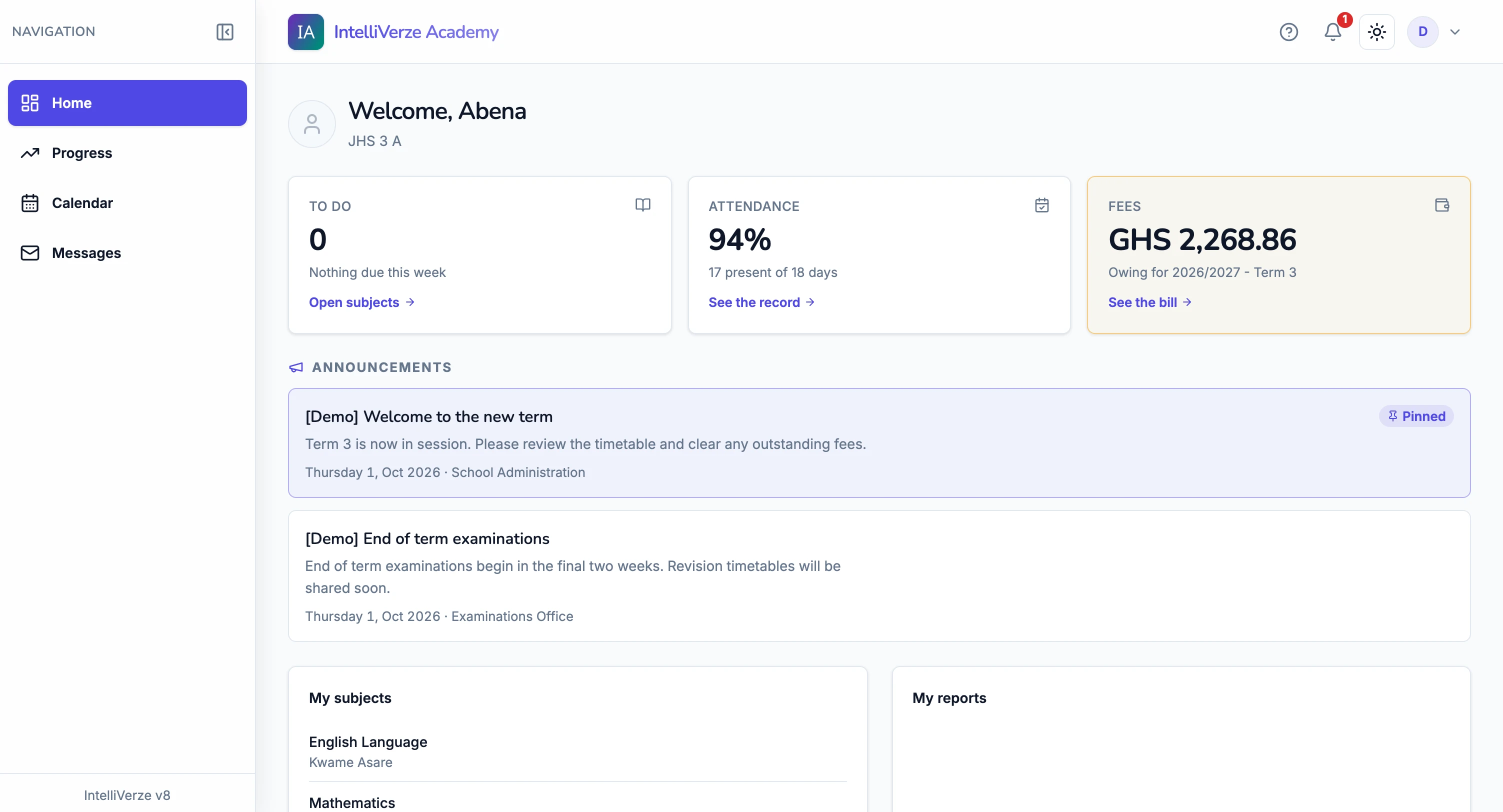Click the IntelliVerze Academy title text
This screenshot has height=812, width=1503.
416,31
